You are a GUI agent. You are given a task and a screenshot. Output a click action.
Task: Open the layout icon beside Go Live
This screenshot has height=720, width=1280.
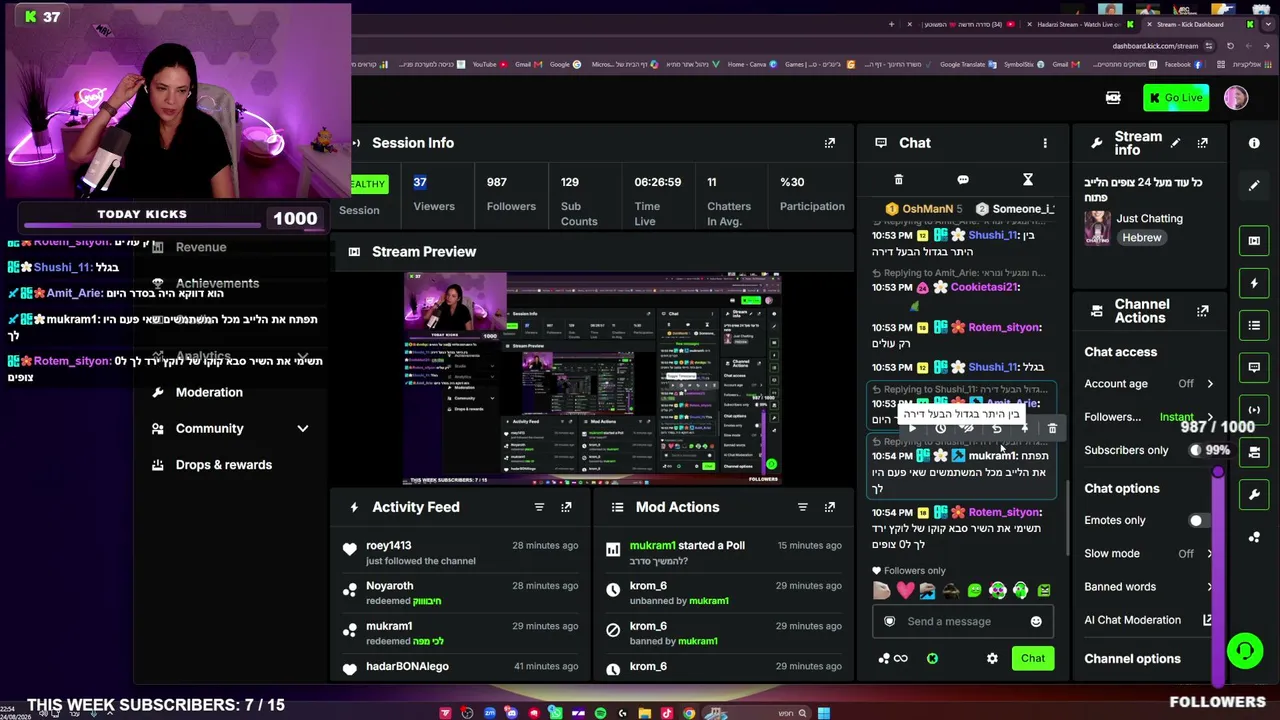pyautogui.click(x=1113, y=98)
